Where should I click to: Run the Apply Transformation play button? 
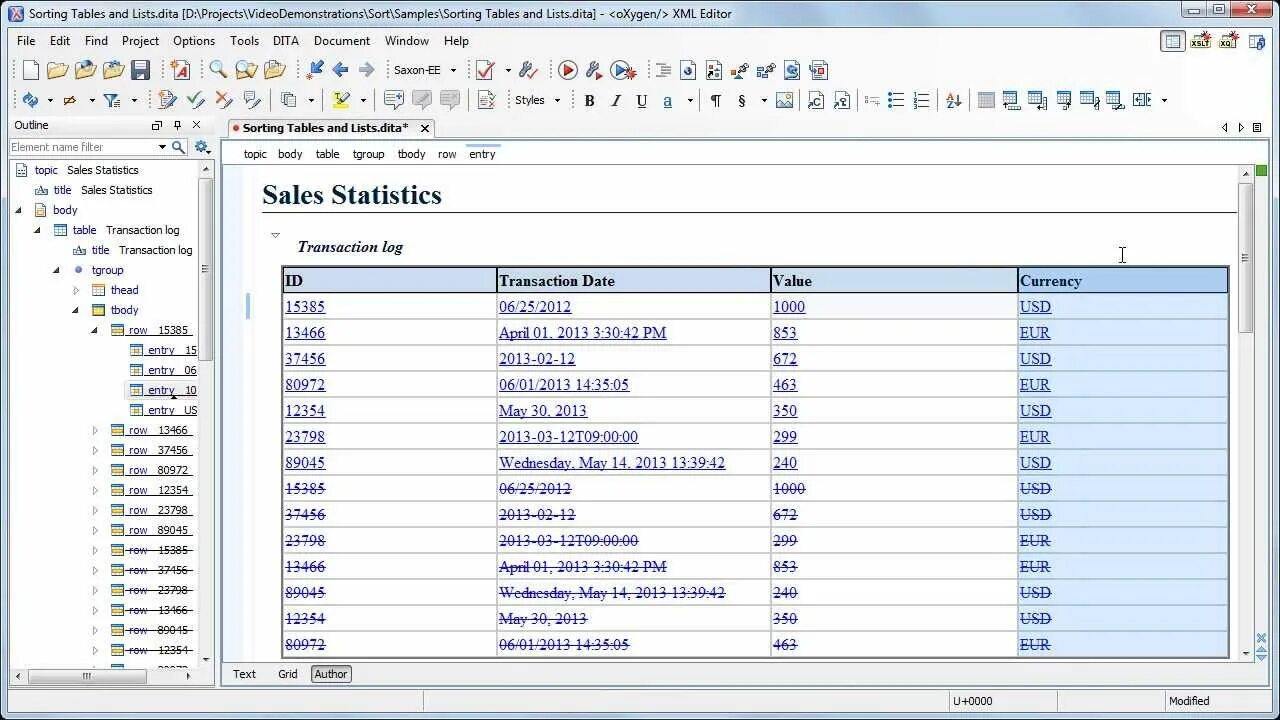point(567,70)
